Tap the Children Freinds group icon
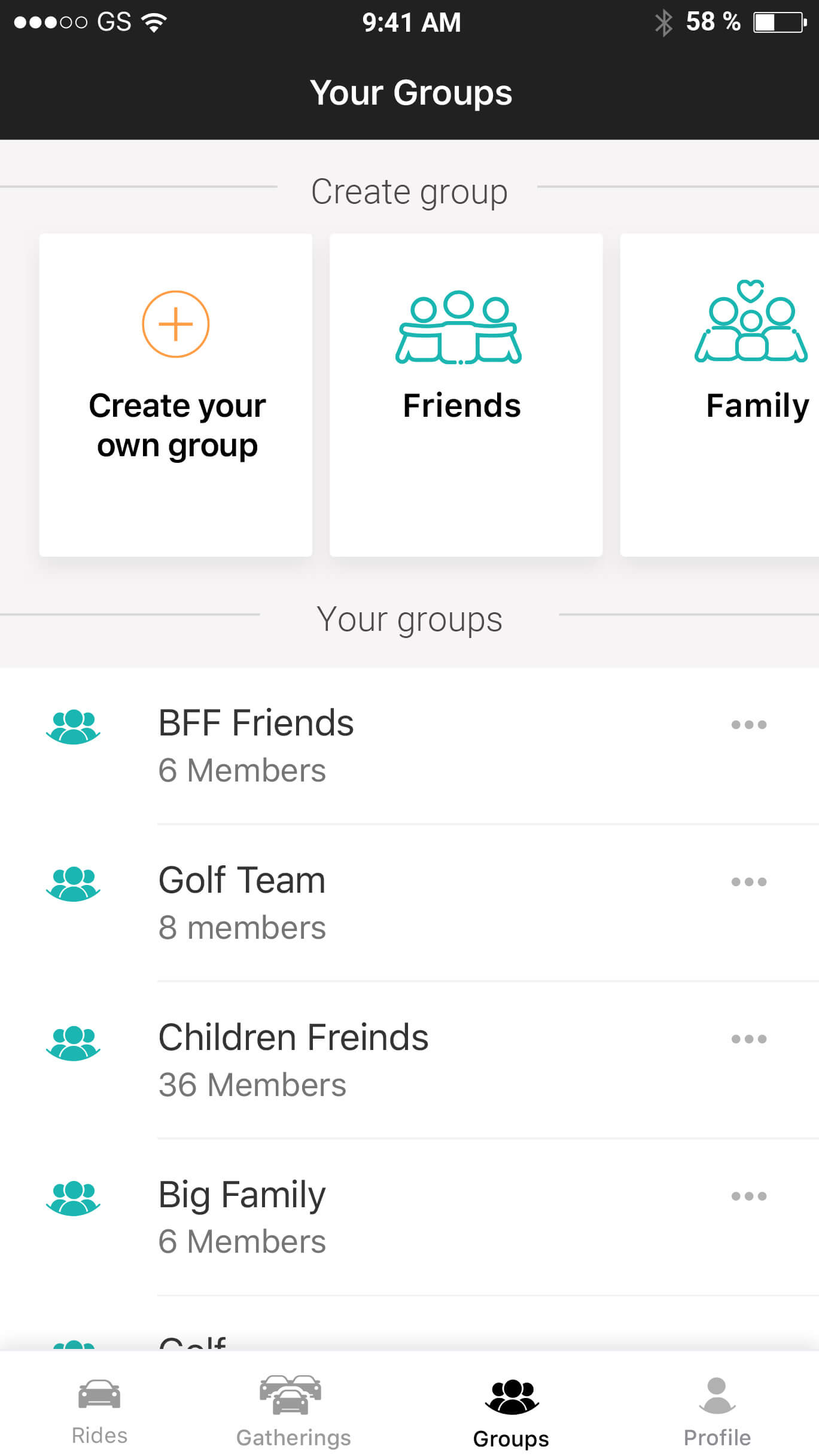The height and width of the screenshot is (1456, 819). click(73, 1043)
